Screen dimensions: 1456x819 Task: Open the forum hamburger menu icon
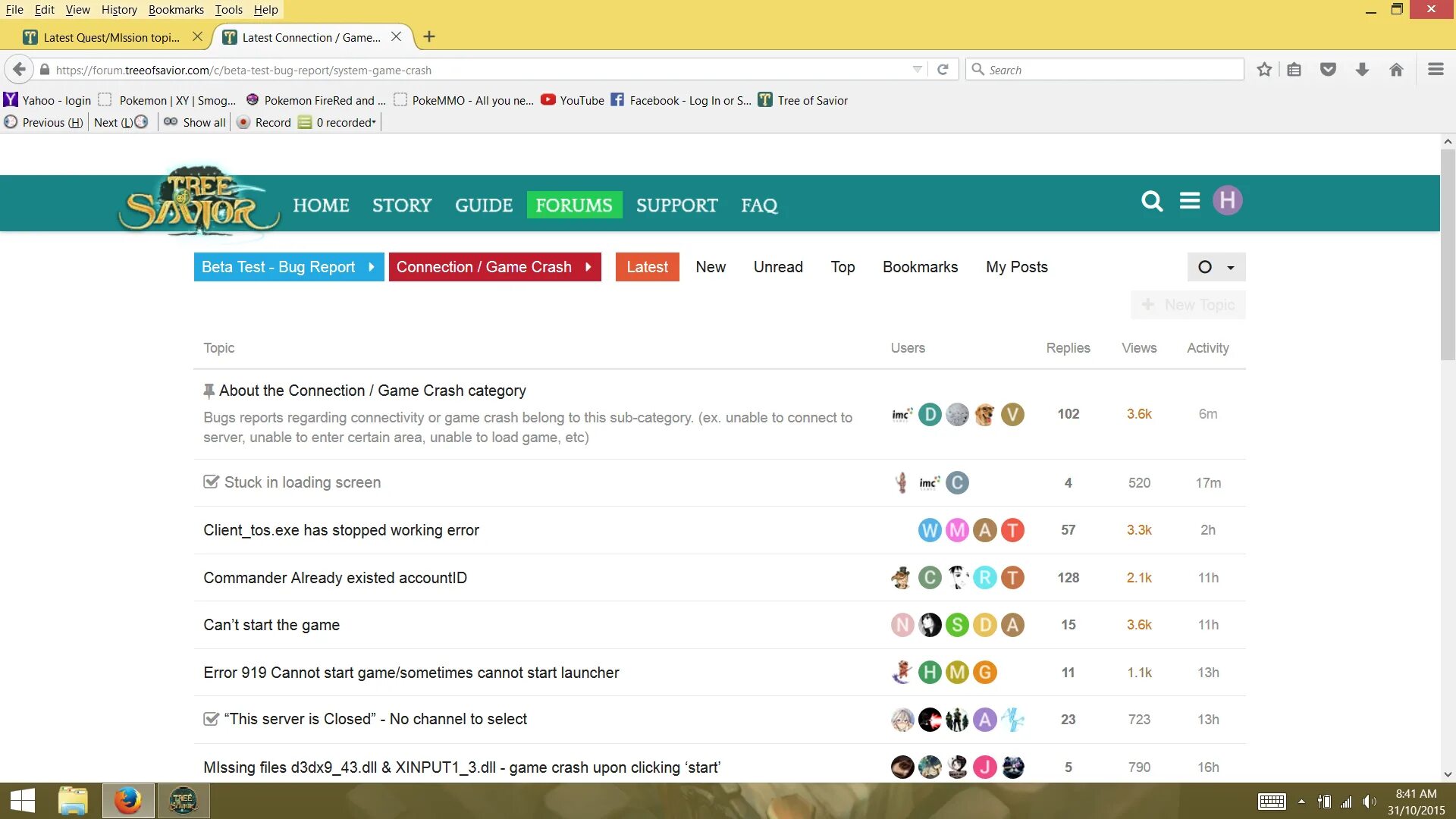pyautogui.click(x=1190, y=201)
